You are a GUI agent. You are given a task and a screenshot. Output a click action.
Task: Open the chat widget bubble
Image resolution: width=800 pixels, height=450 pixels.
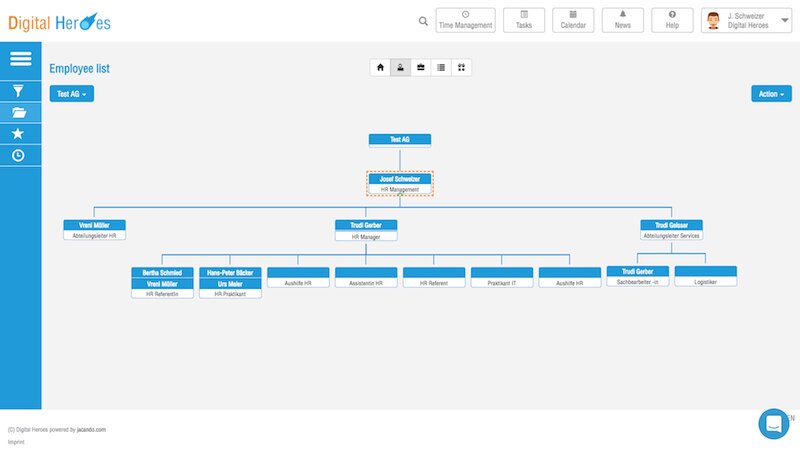tap(773, 424)
